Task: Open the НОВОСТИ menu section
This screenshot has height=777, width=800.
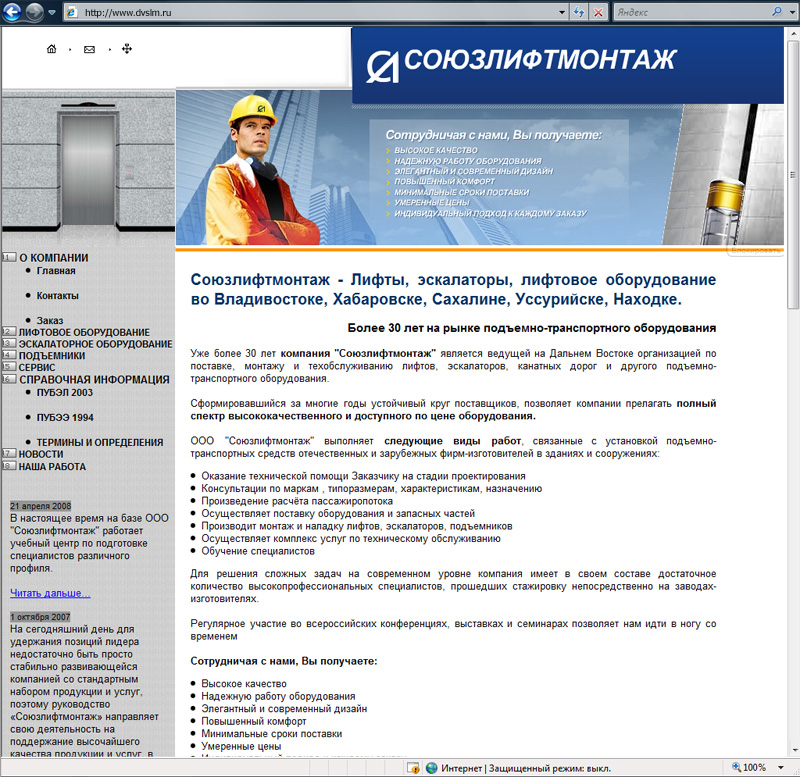Action: [41, 454]
